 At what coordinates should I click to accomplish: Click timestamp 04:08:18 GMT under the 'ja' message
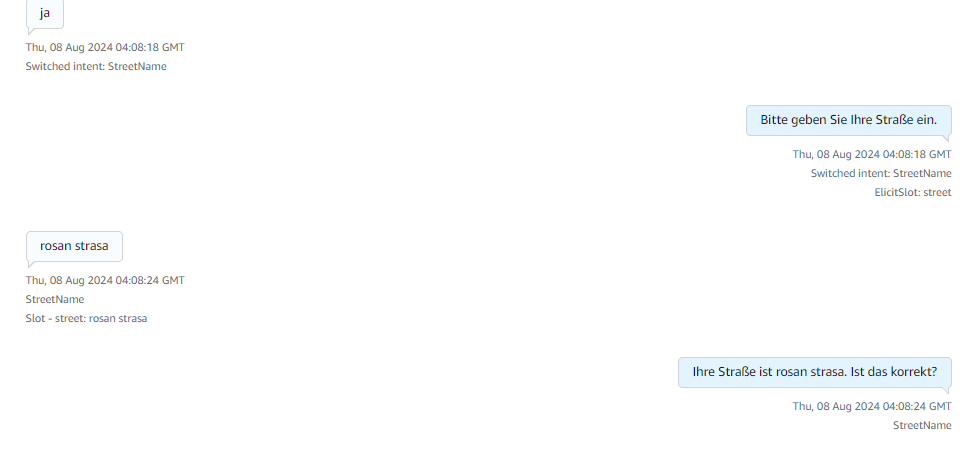tap(105, 47)
